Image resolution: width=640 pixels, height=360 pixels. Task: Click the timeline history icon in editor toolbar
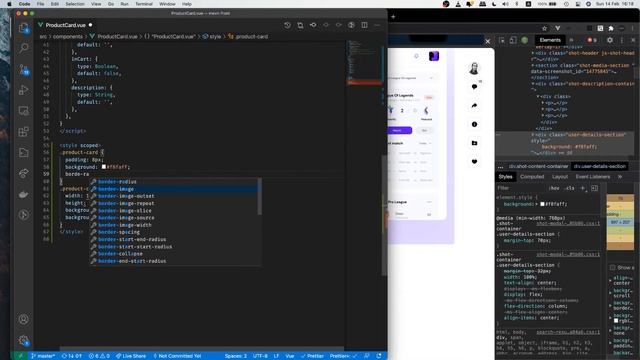[287, 25]
